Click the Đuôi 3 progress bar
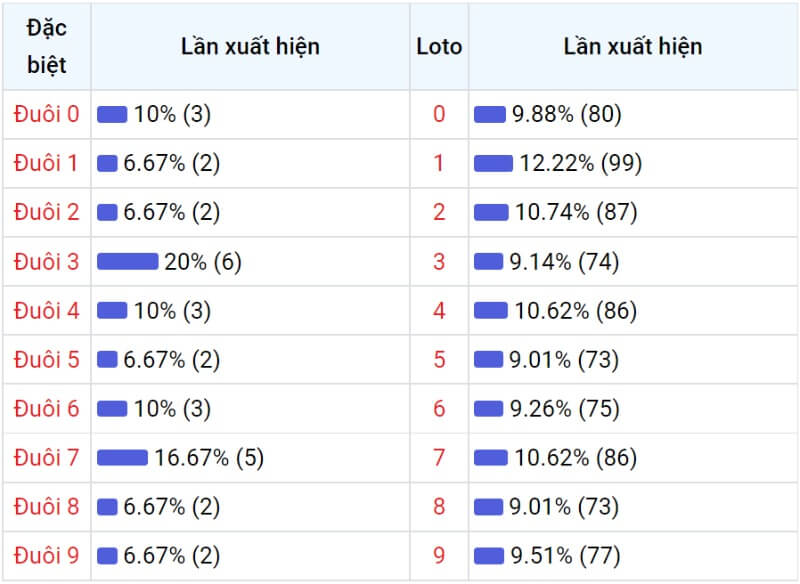This screenshot has width=800, height=584. [128, 262]
